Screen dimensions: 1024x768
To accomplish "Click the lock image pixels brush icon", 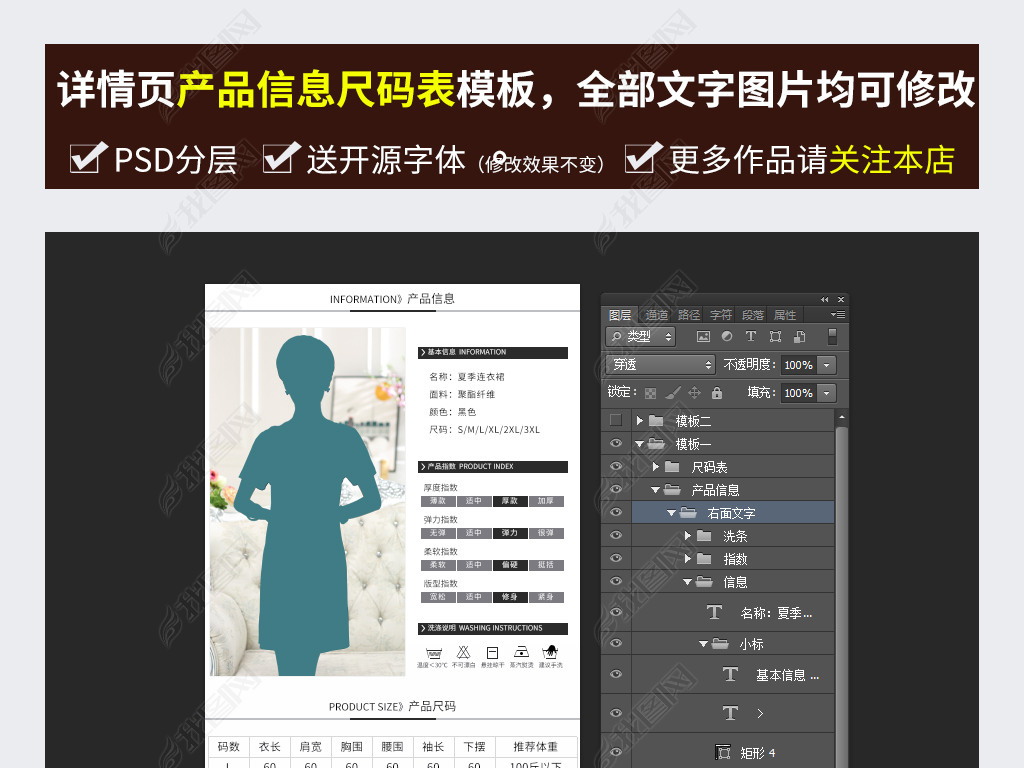I will pyautogui.click(x=673, y=393).
